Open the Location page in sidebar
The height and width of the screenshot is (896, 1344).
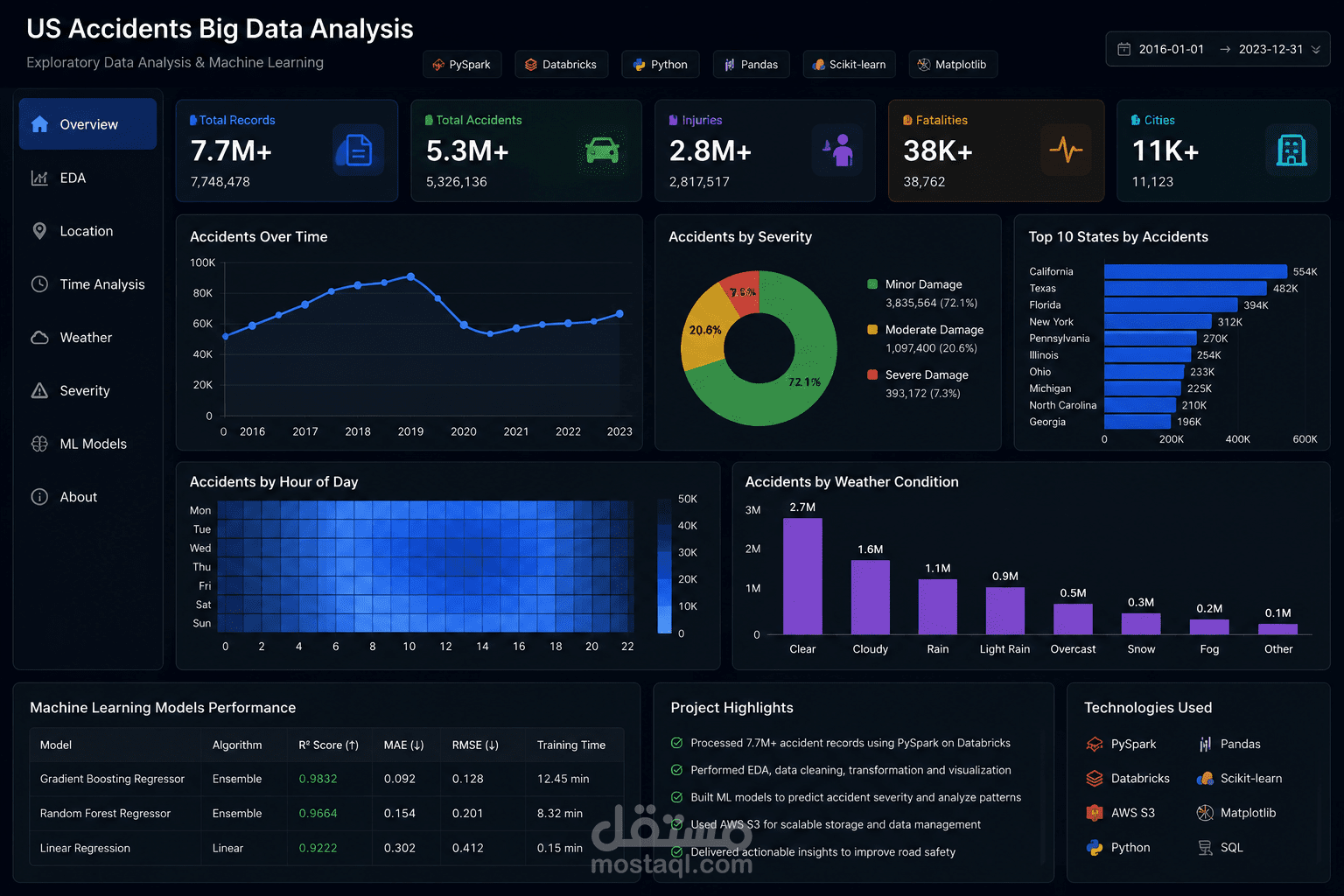87,231
